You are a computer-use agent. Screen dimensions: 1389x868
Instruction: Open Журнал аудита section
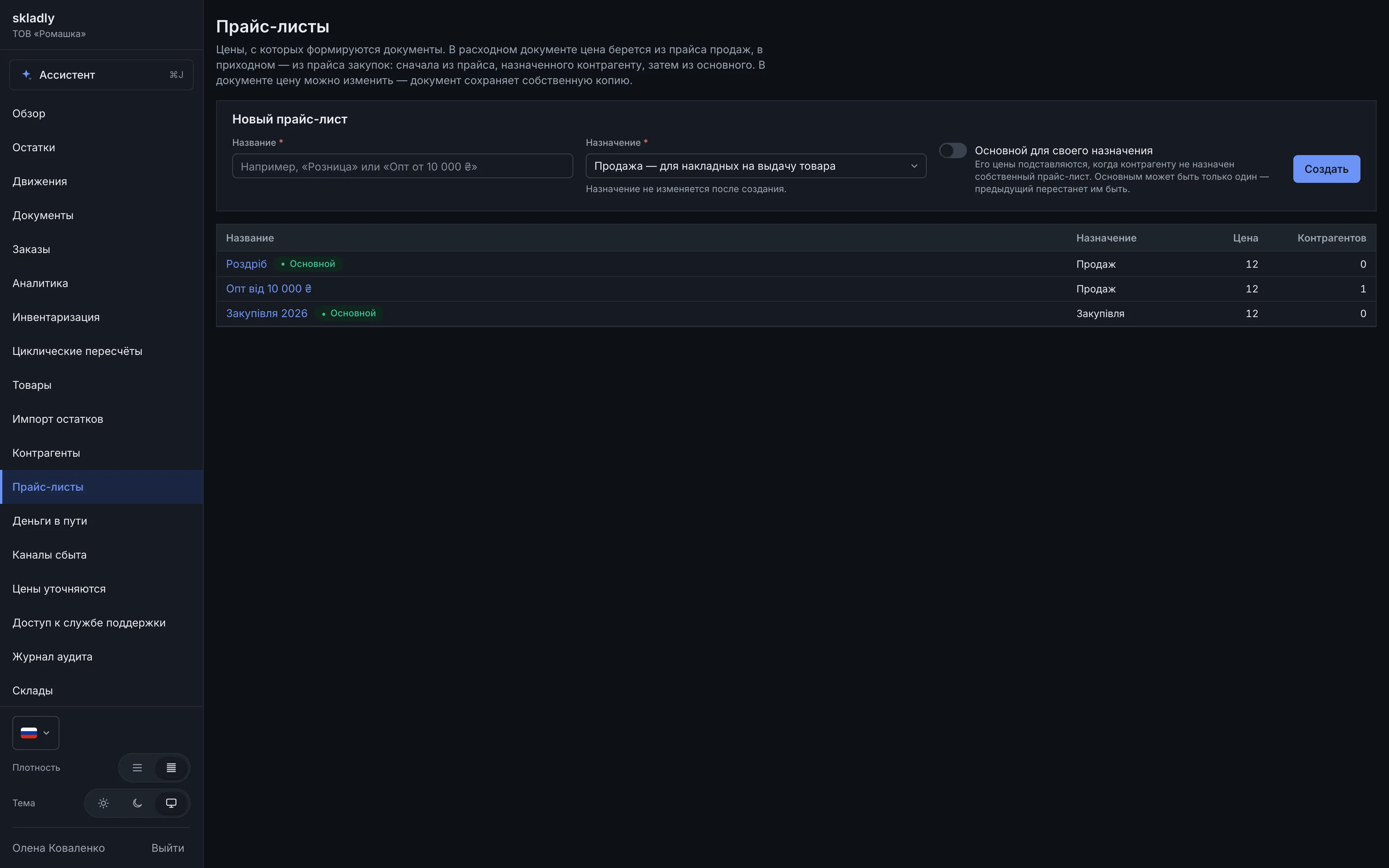101,656
